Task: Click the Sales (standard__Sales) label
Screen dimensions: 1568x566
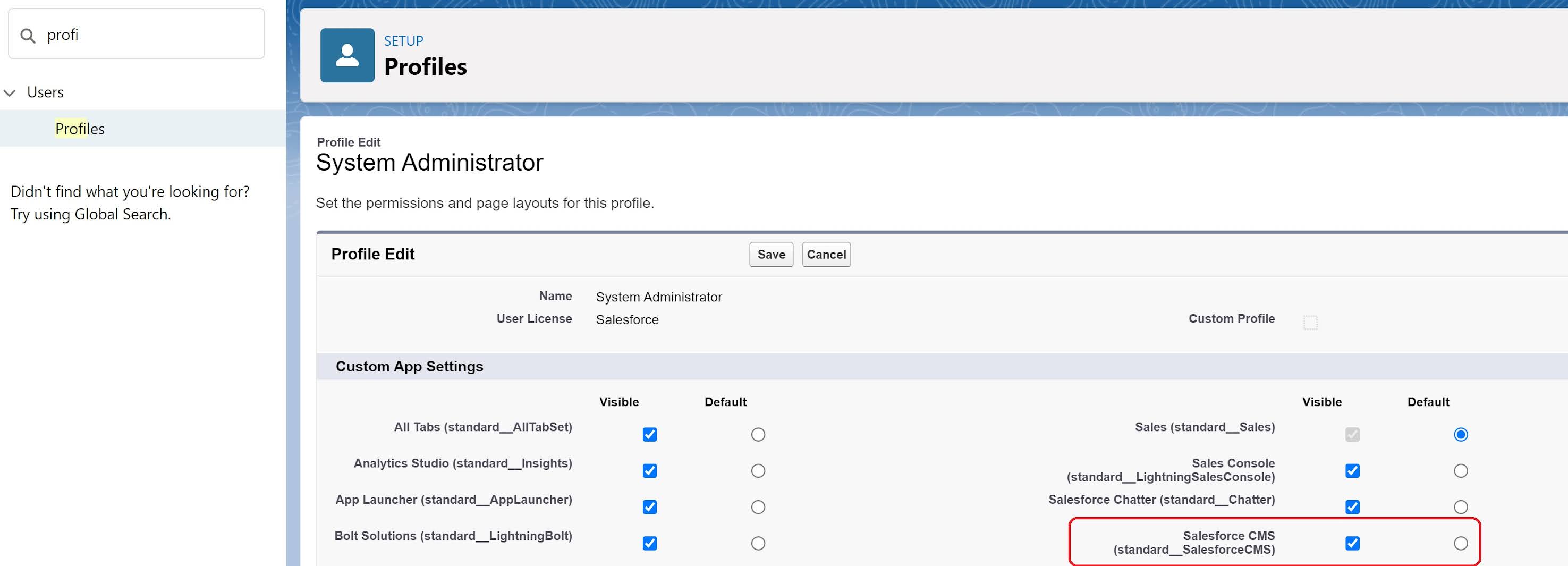Action: tap(1205, 427)
